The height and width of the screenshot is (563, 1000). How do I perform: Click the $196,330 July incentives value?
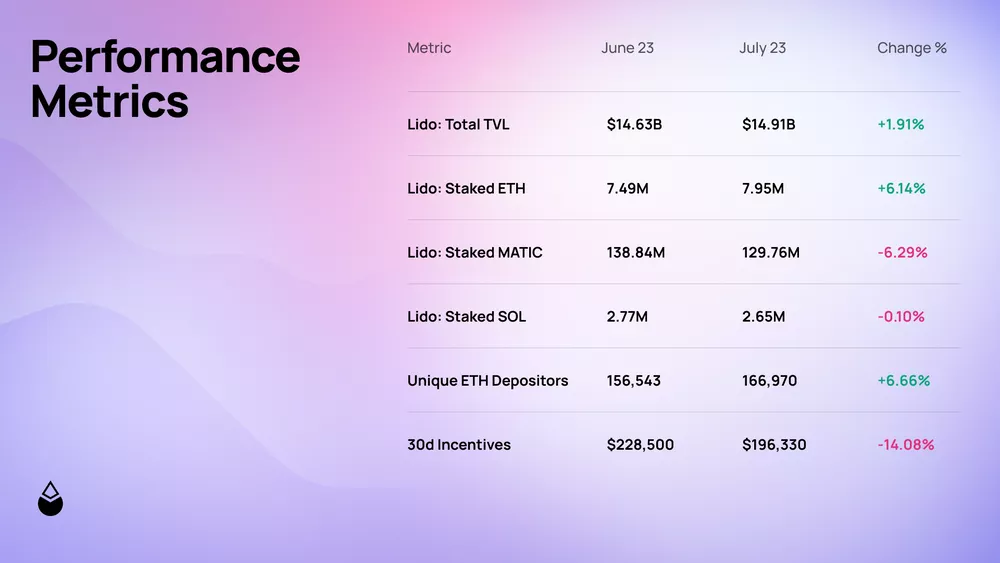pos(774,445)
